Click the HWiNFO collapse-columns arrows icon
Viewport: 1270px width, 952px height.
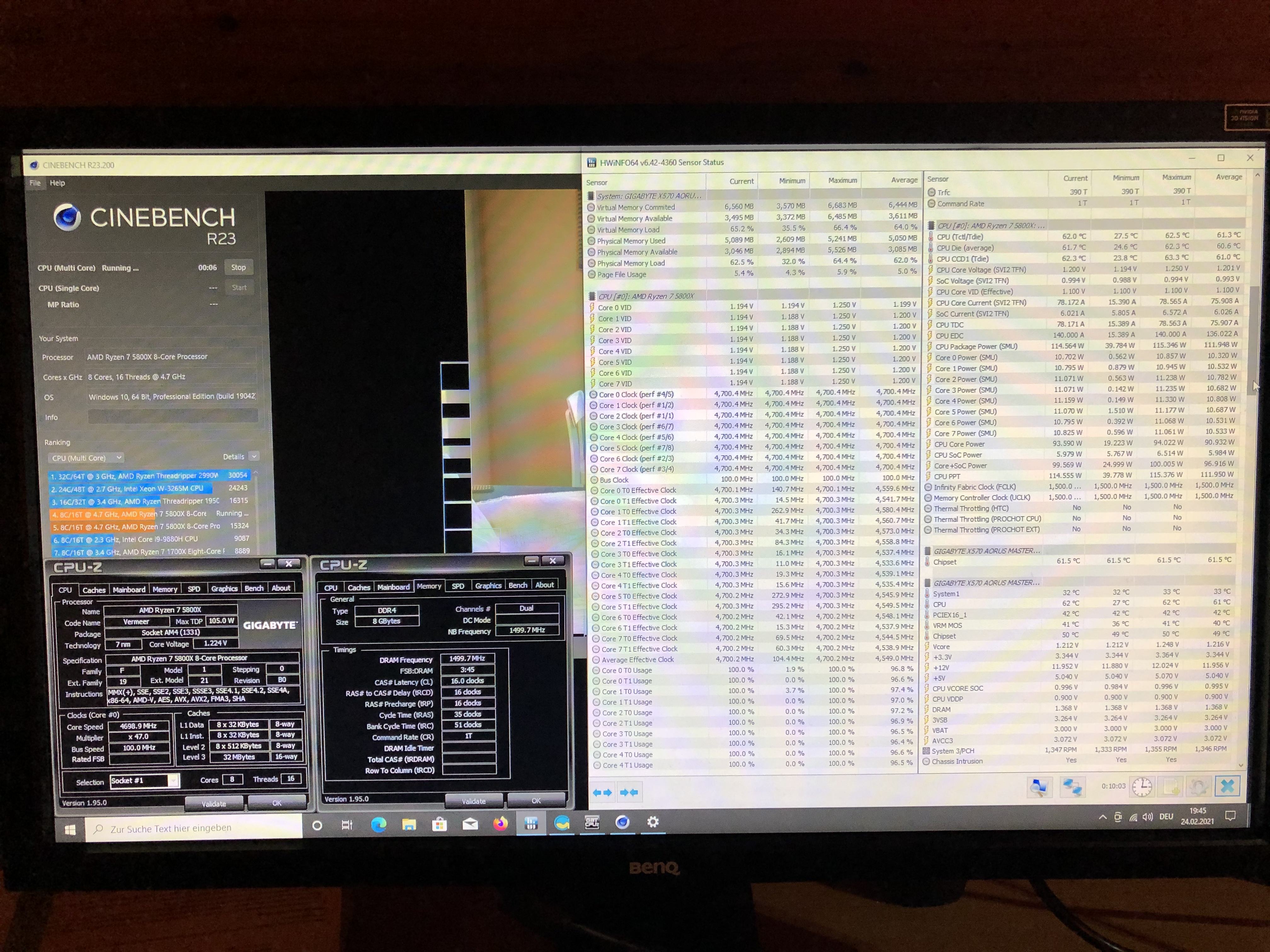pyautogui.click(x=629, y=792)
